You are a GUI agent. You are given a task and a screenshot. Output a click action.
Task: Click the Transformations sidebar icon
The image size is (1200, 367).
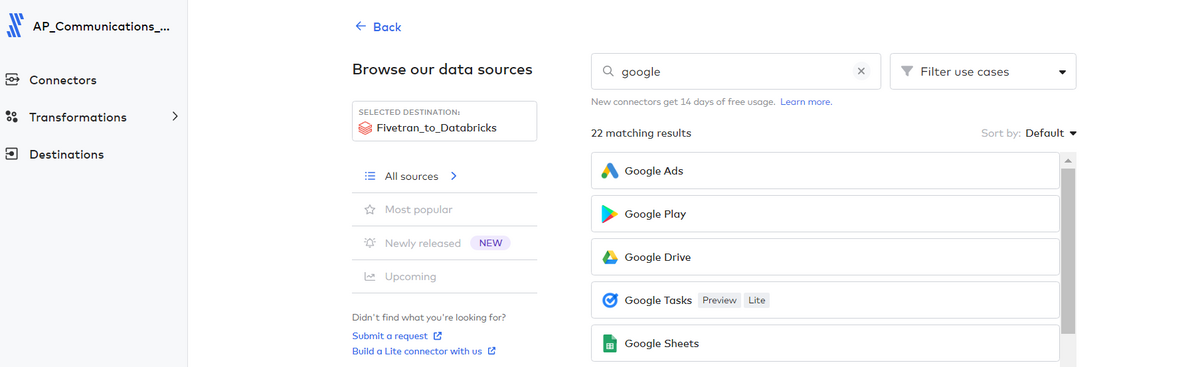click(12, 117)
